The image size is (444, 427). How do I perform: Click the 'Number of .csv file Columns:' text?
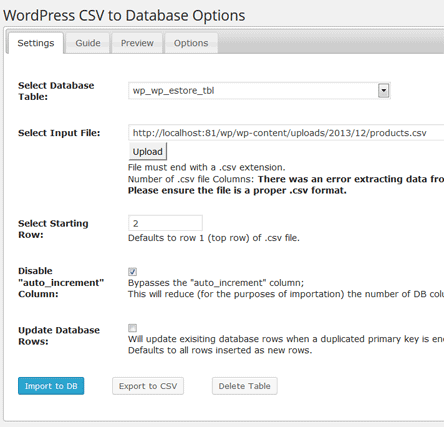[x=191, y=179]
